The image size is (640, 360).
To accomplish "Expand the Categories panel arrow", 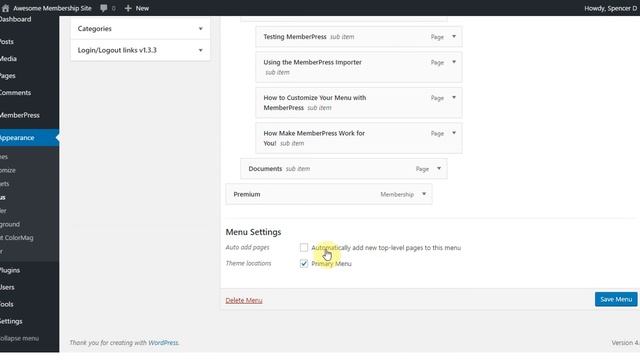I will 200,29.
